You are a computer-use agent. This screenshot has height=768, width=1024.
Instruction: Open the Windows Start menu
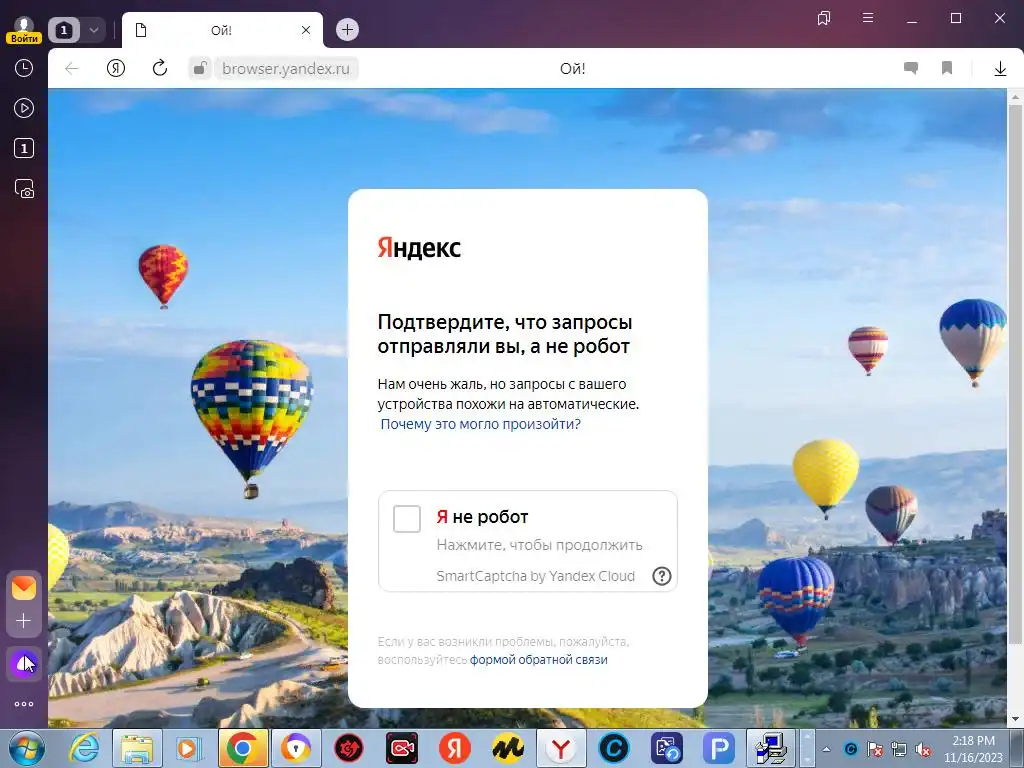pos(26,749)
